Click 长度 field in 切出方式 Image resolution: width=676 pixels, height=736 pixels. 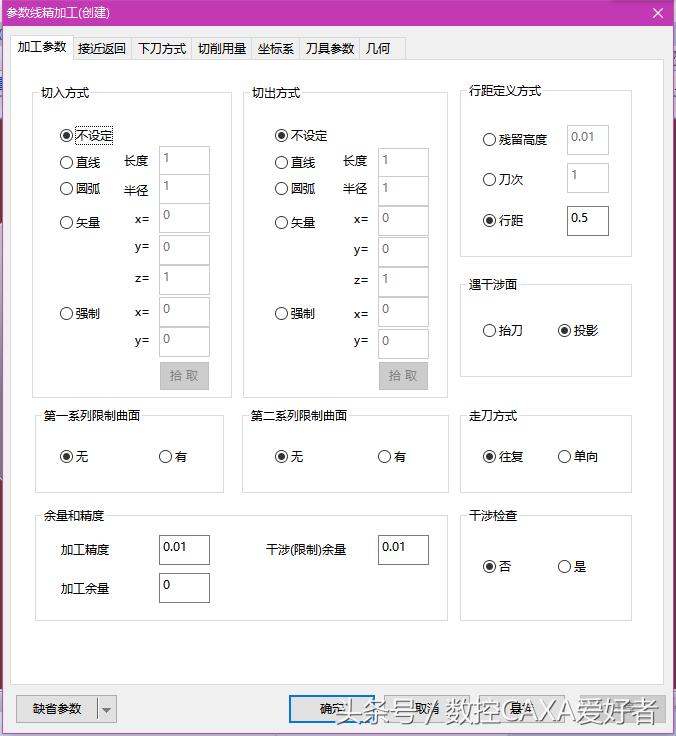coord(403,162)
